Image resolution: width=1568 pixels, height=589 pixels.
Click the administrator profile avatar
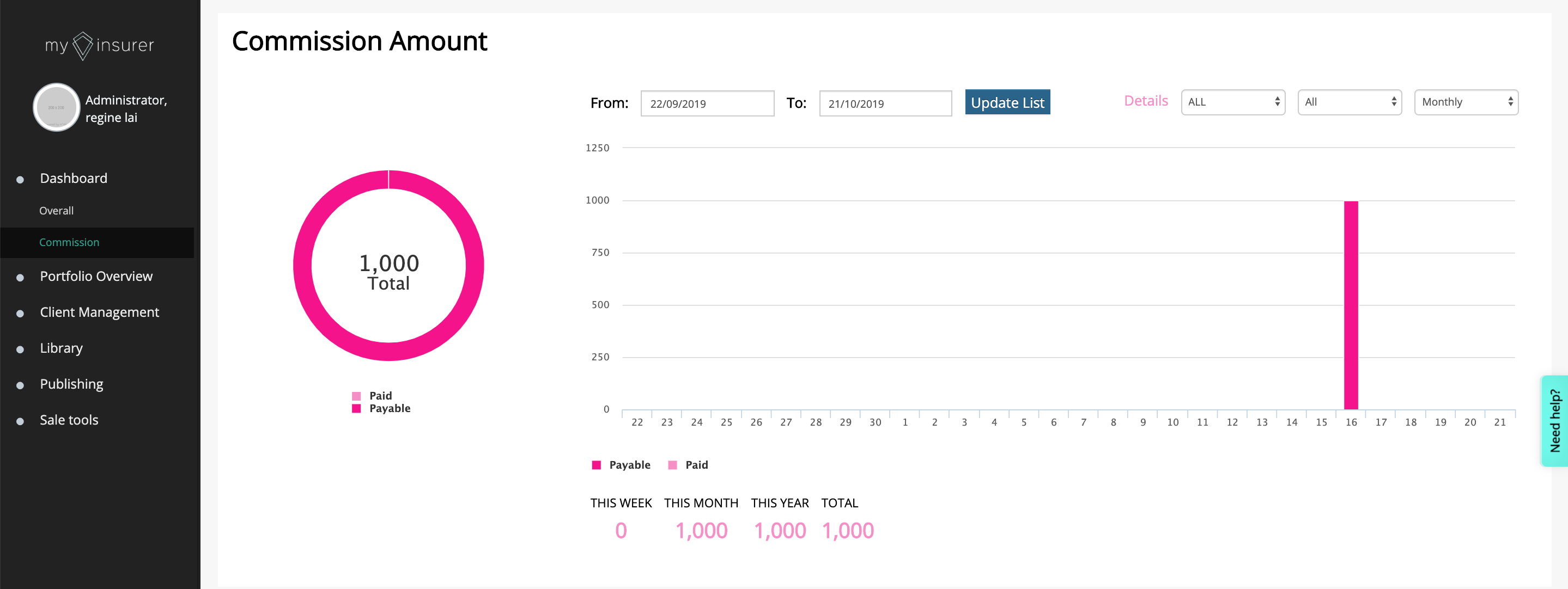pyautogui.click(x=56, y=108)
